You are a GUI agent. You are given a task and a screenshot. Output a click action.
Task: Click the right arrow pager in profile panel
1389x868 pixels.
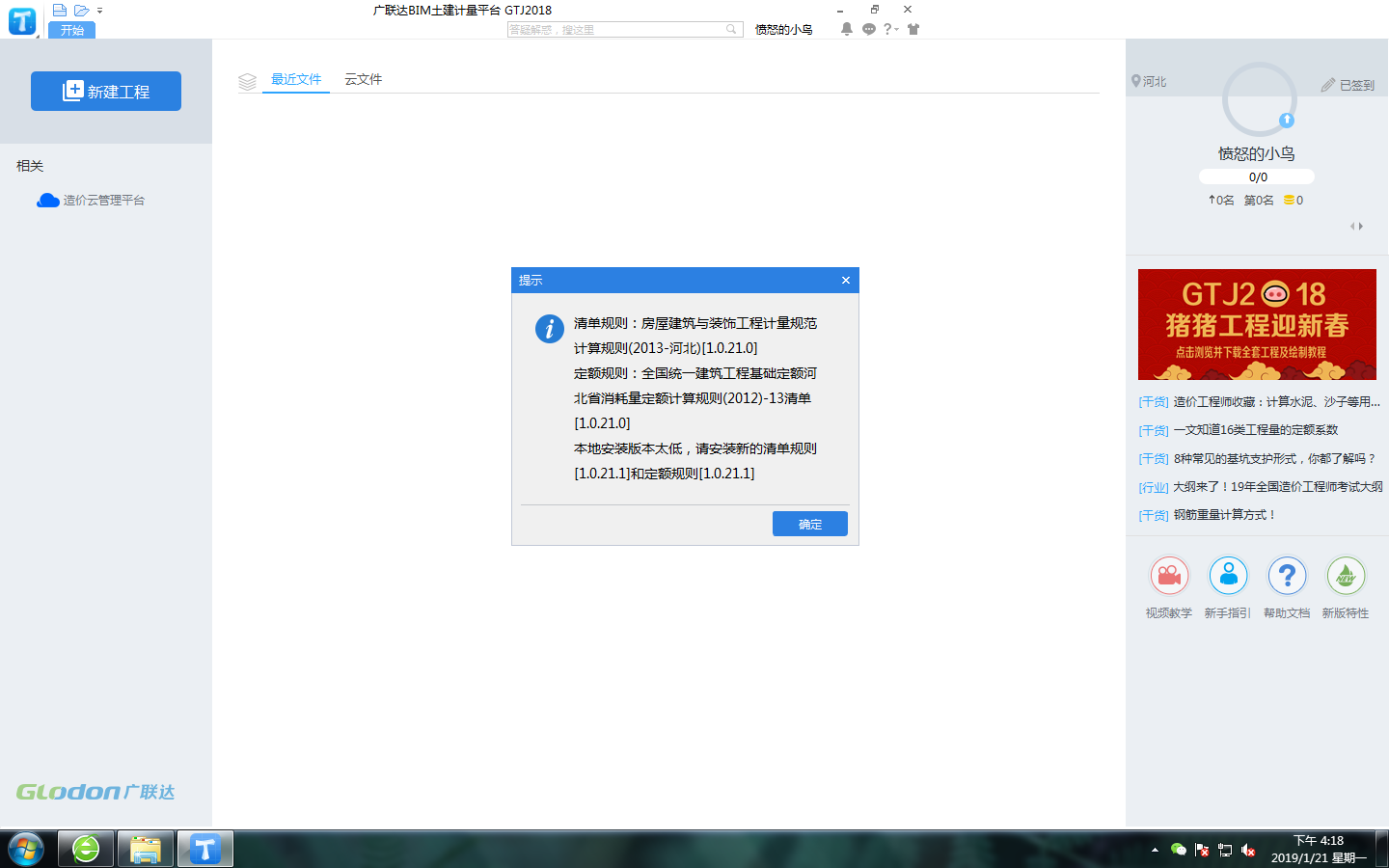pos(1361,227)
